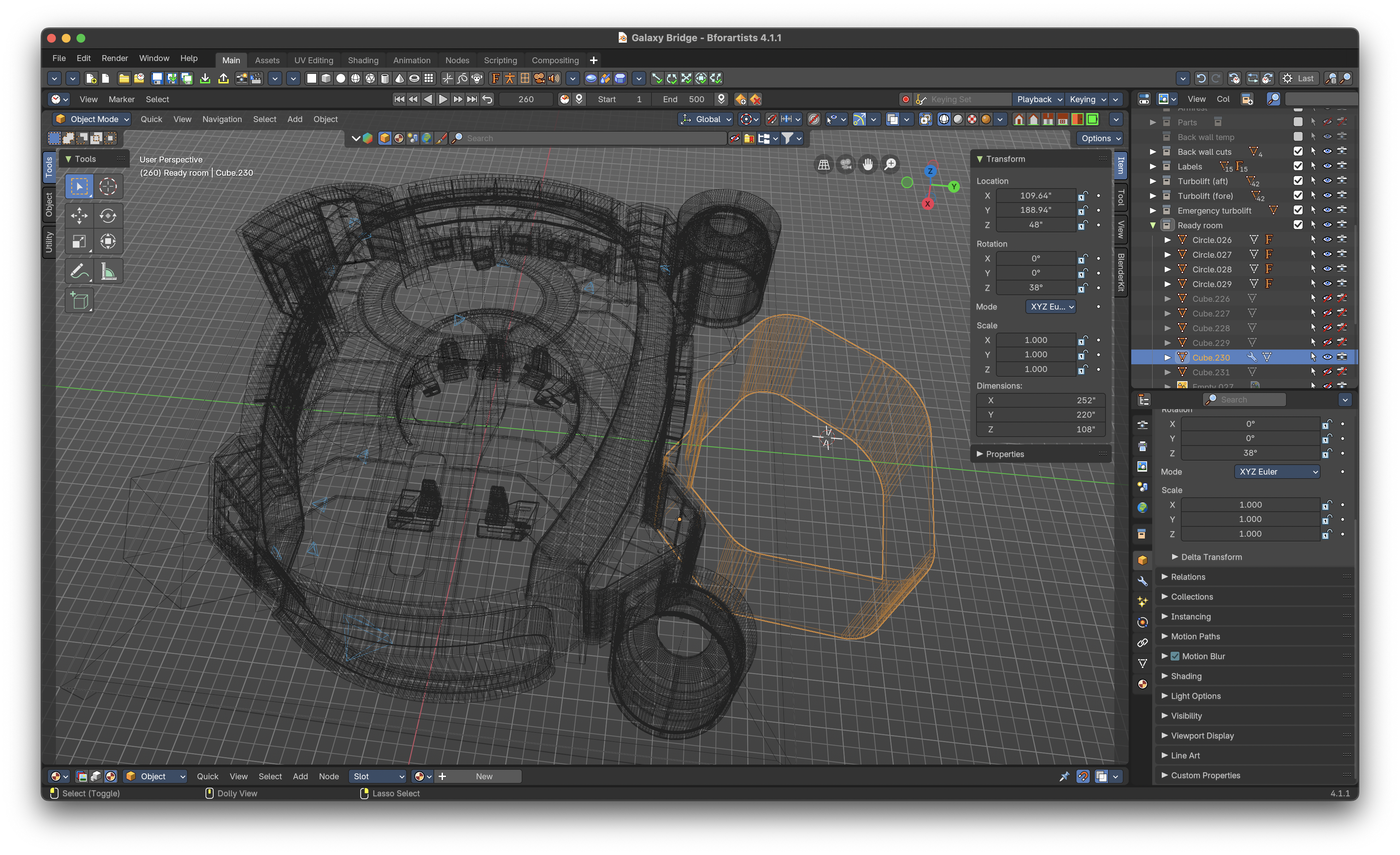Activate the Rotate tool
The width and height of the screenshot is (1400, 855).
(x=108, y=215)
